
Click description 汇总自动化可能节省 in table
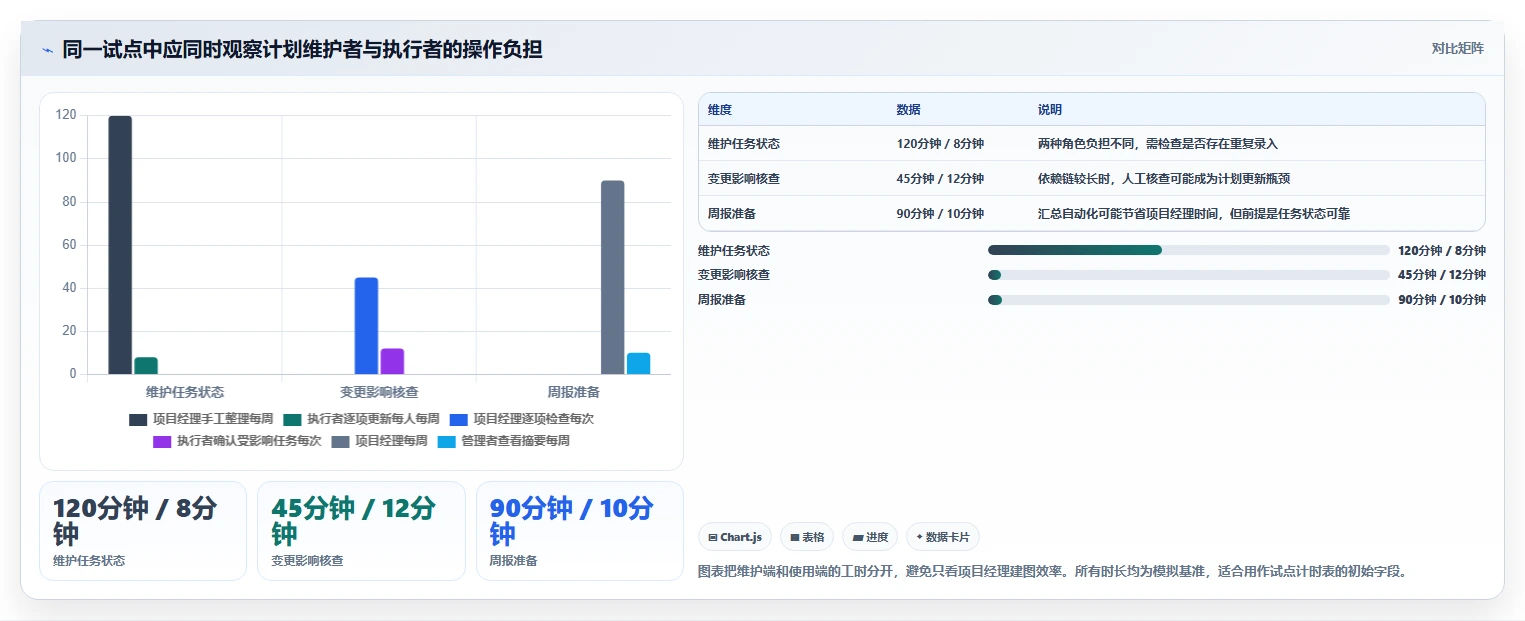pos(1194,214)
